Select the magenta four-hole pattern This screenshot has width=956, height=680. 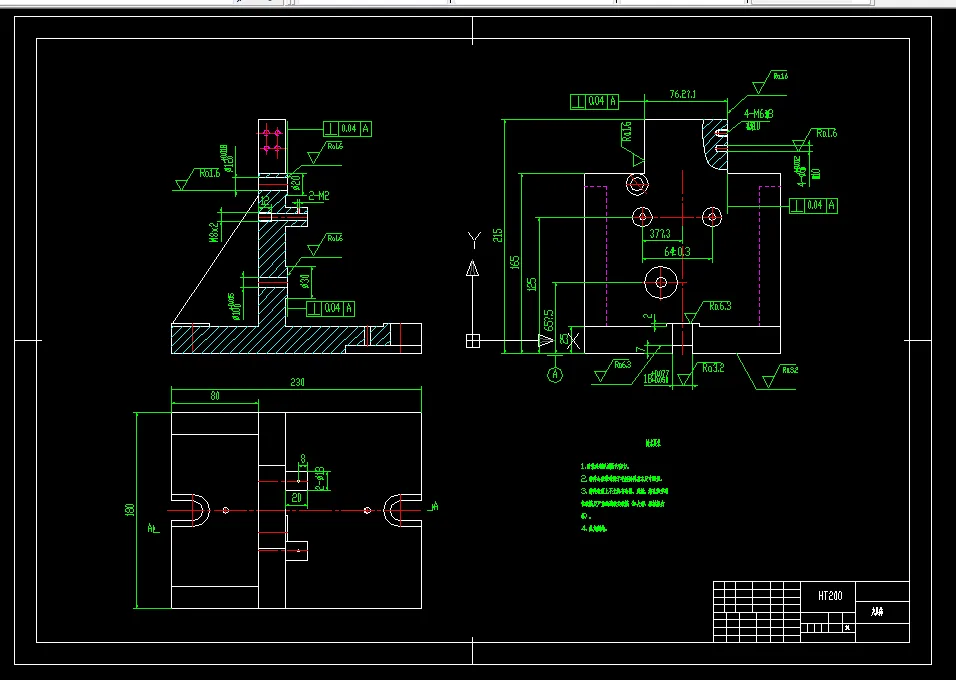tap(272, 140)
